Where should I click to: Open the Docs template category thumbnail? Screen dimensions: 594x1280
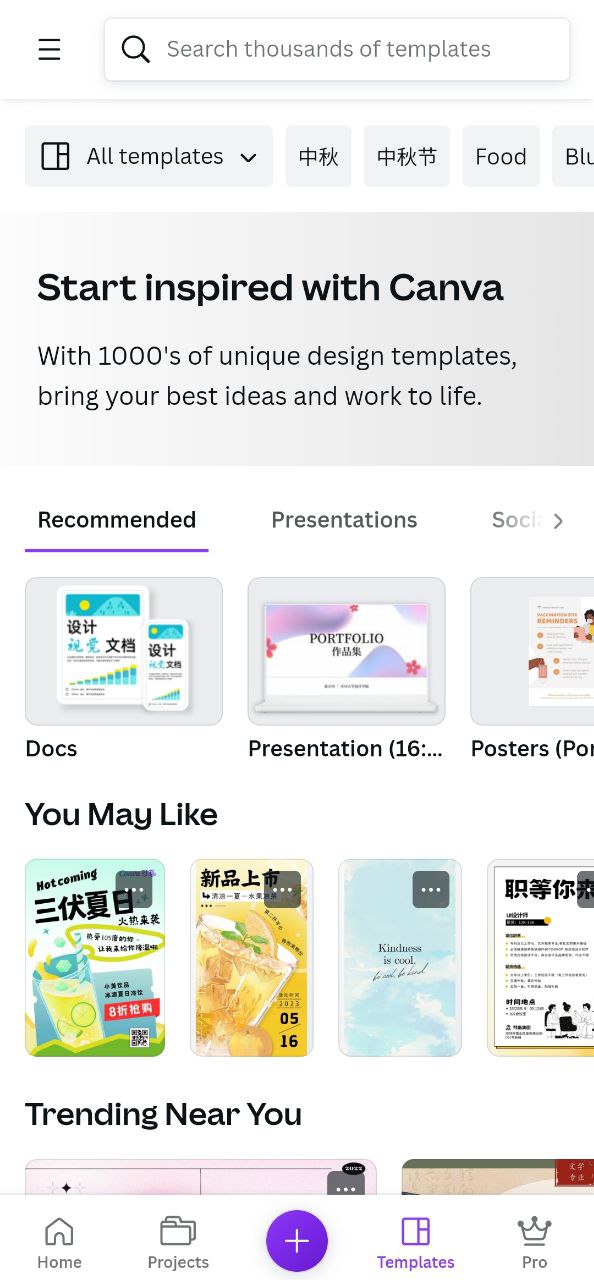tap(124, 651)
